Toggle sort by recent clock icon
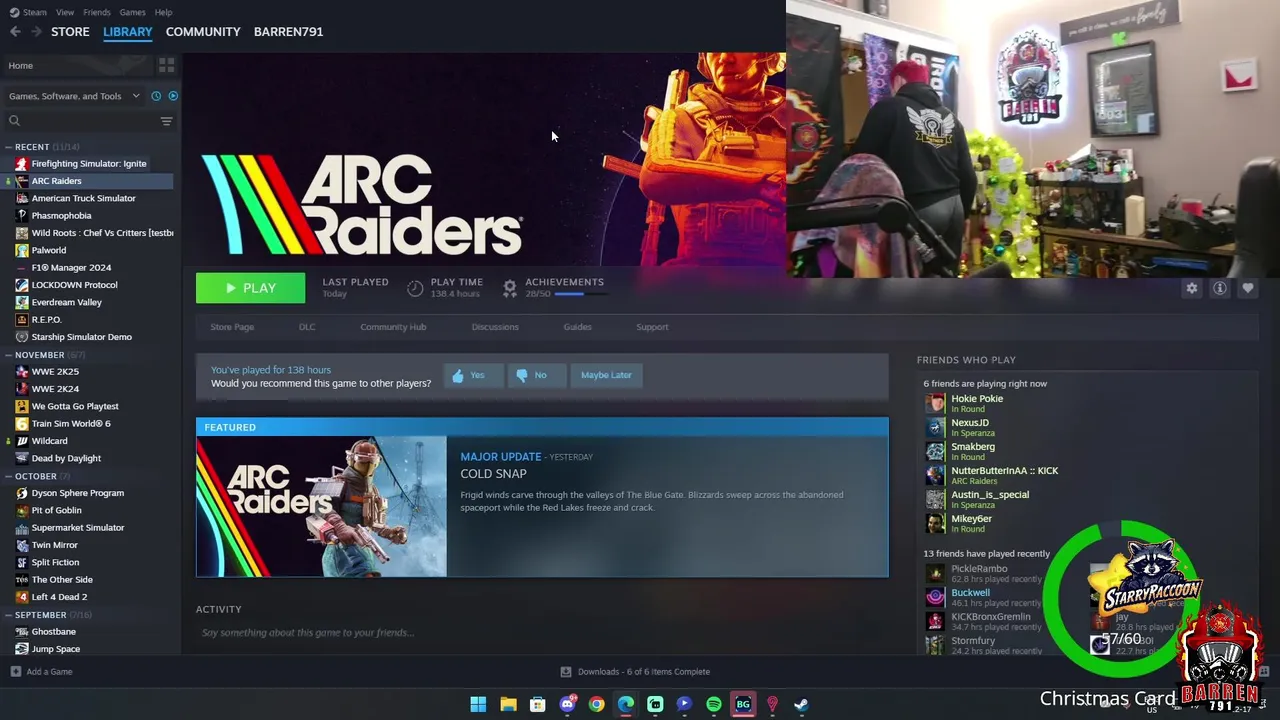1280x720 pixels. tap(156, 96)
